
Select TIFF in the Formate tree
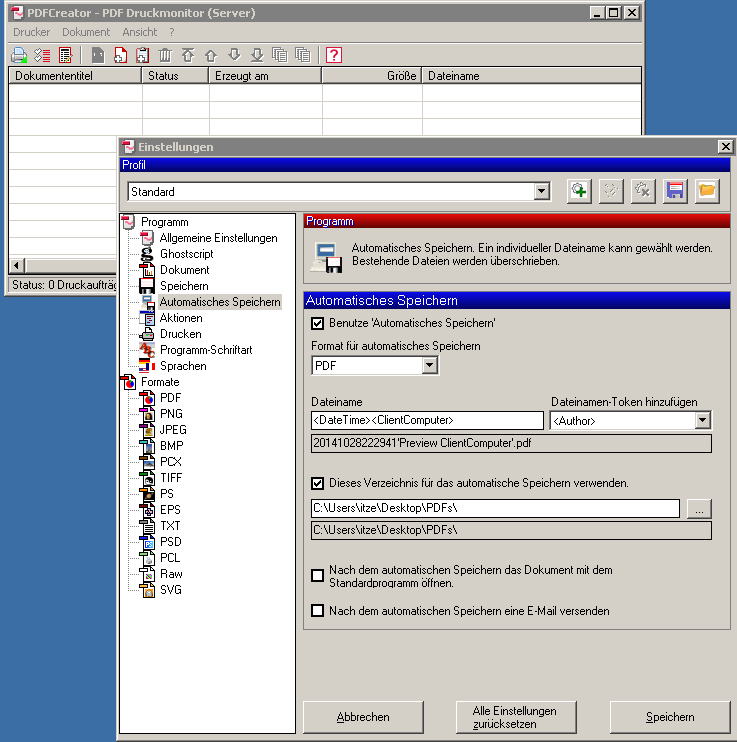coord(170,478)
